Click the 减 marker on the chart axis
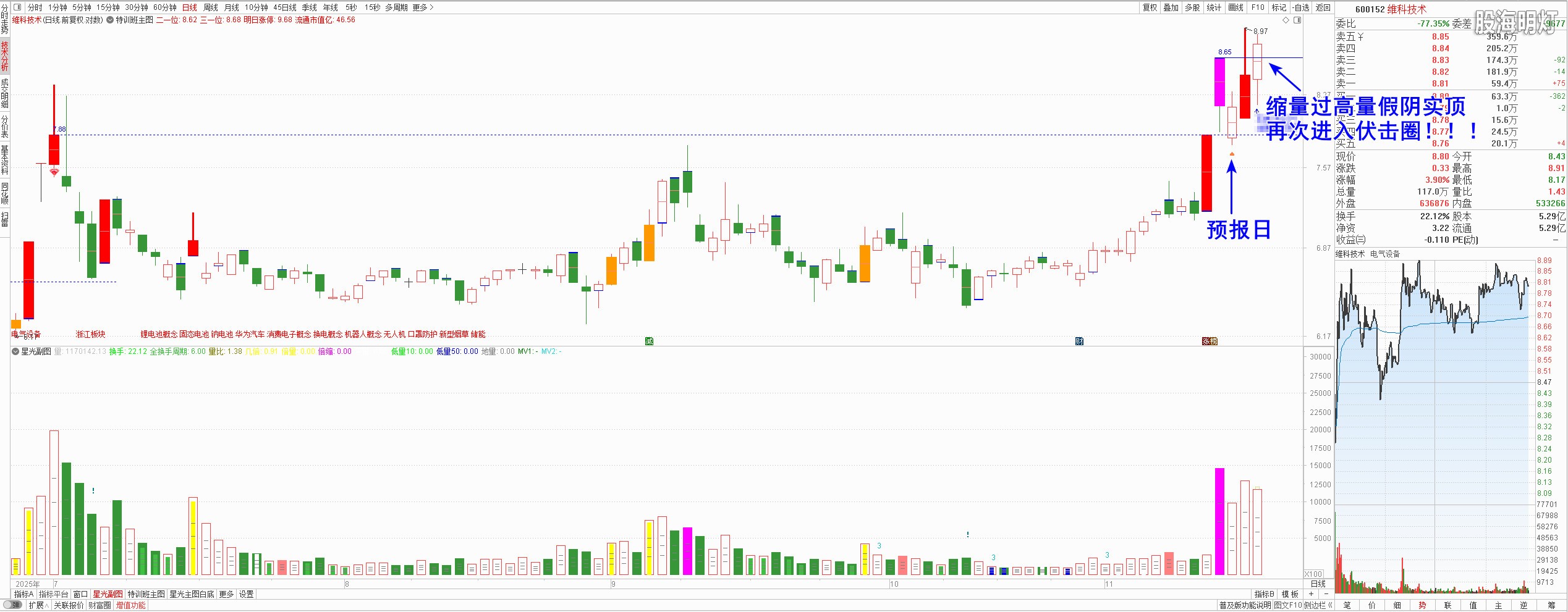 coord(649,341)
